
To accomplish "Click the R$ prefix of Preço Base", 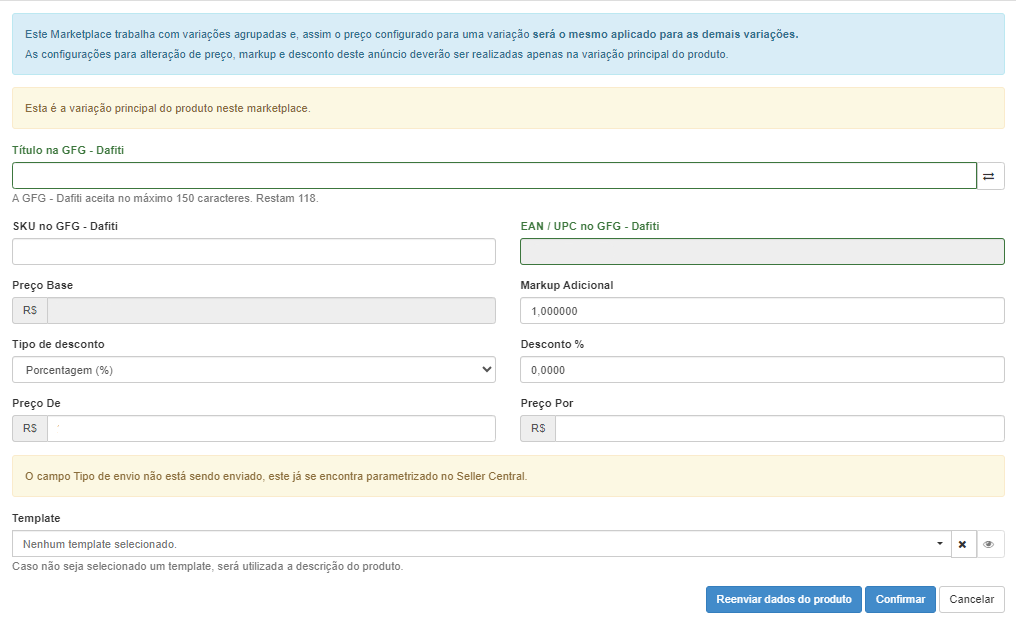I will (x=30, y=311).
